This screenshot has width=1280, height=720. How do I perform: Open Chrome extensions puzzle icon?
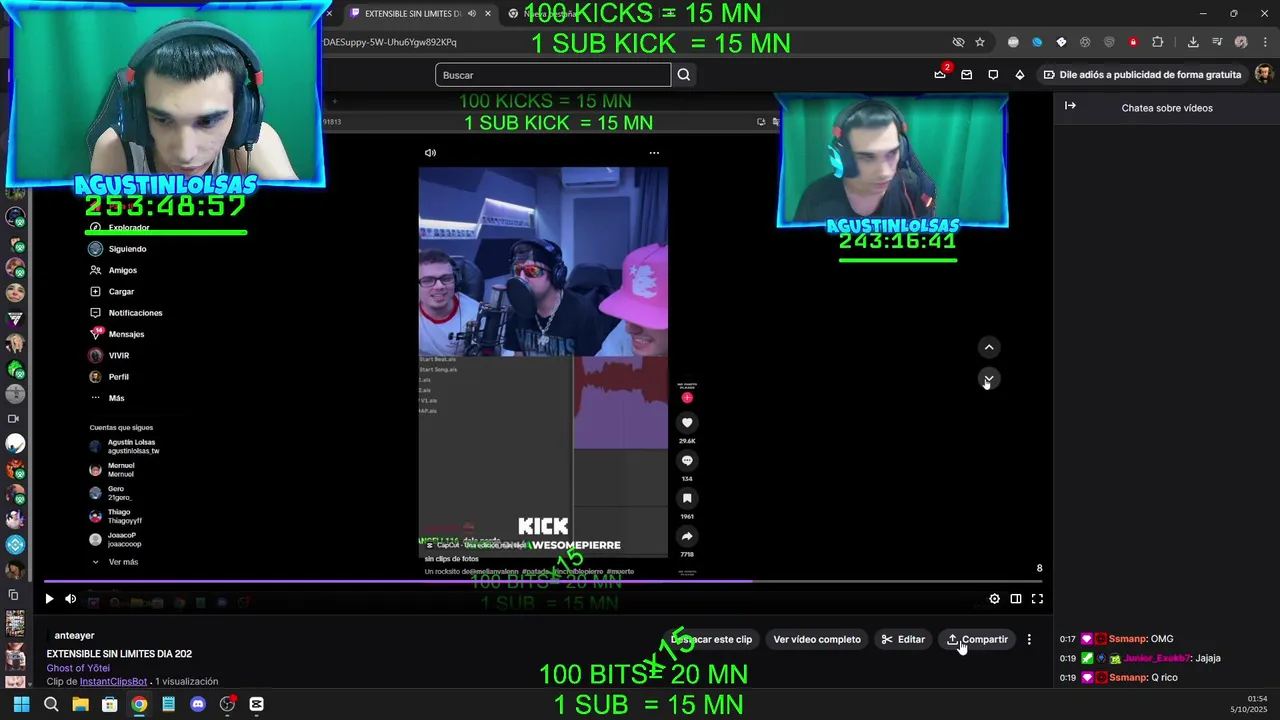coord(1157,42)
